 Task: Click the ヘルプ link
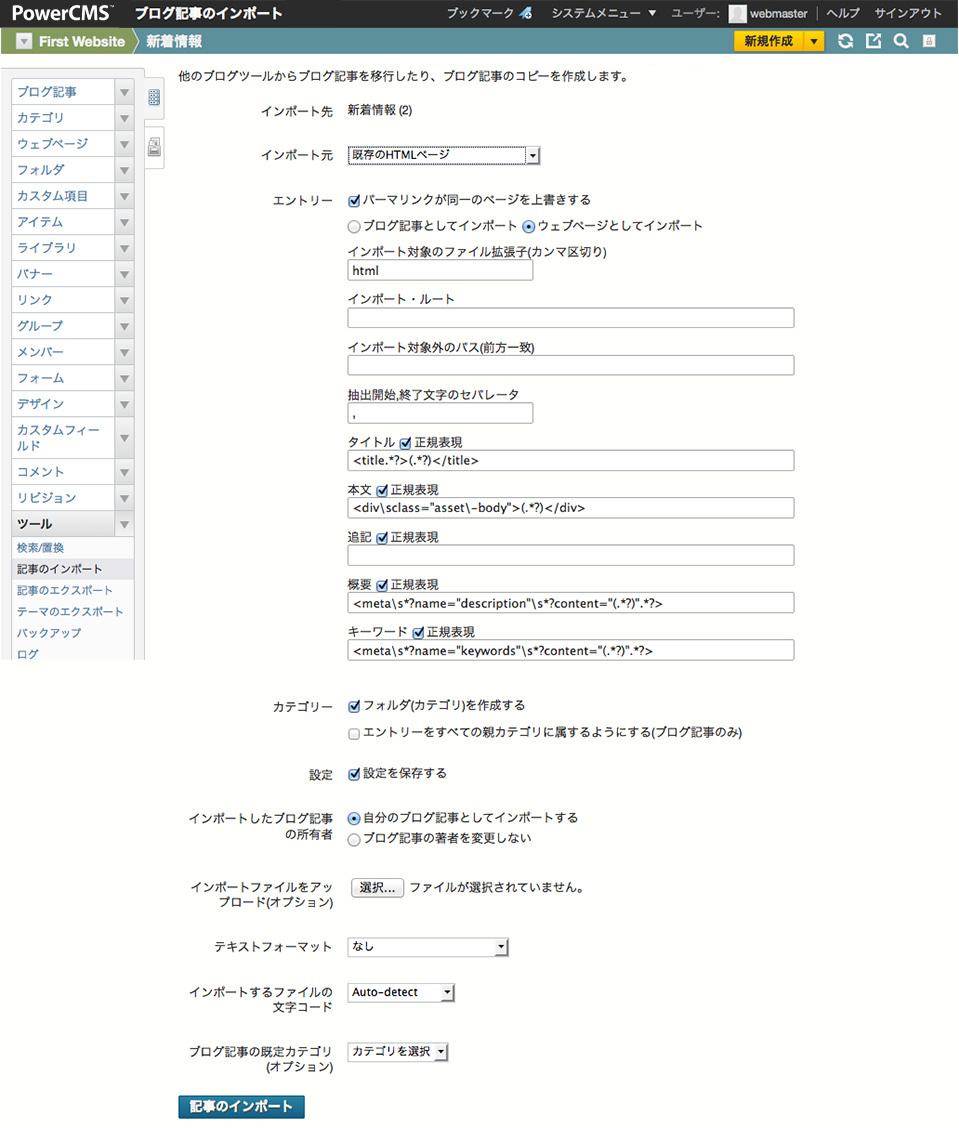coord(842,13)
